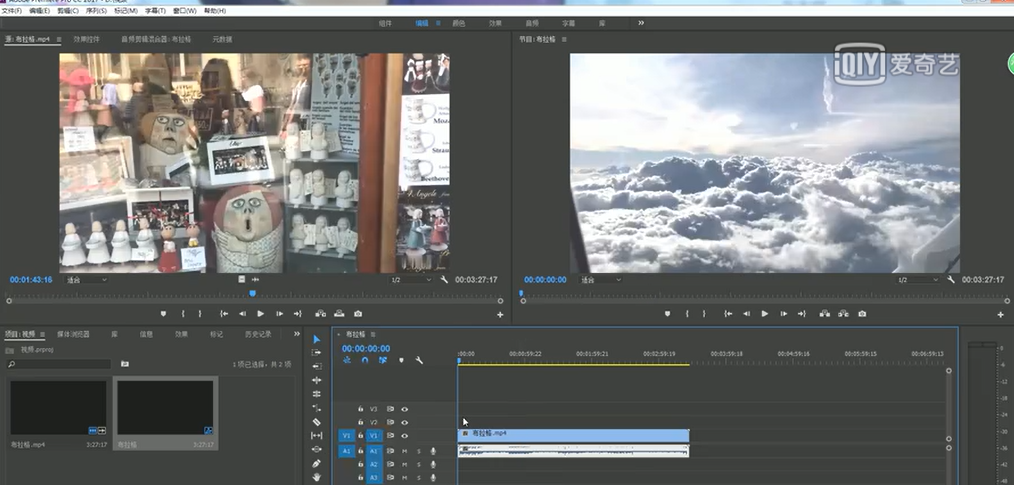Toggle A3 track targeting

tap(374, 477)
